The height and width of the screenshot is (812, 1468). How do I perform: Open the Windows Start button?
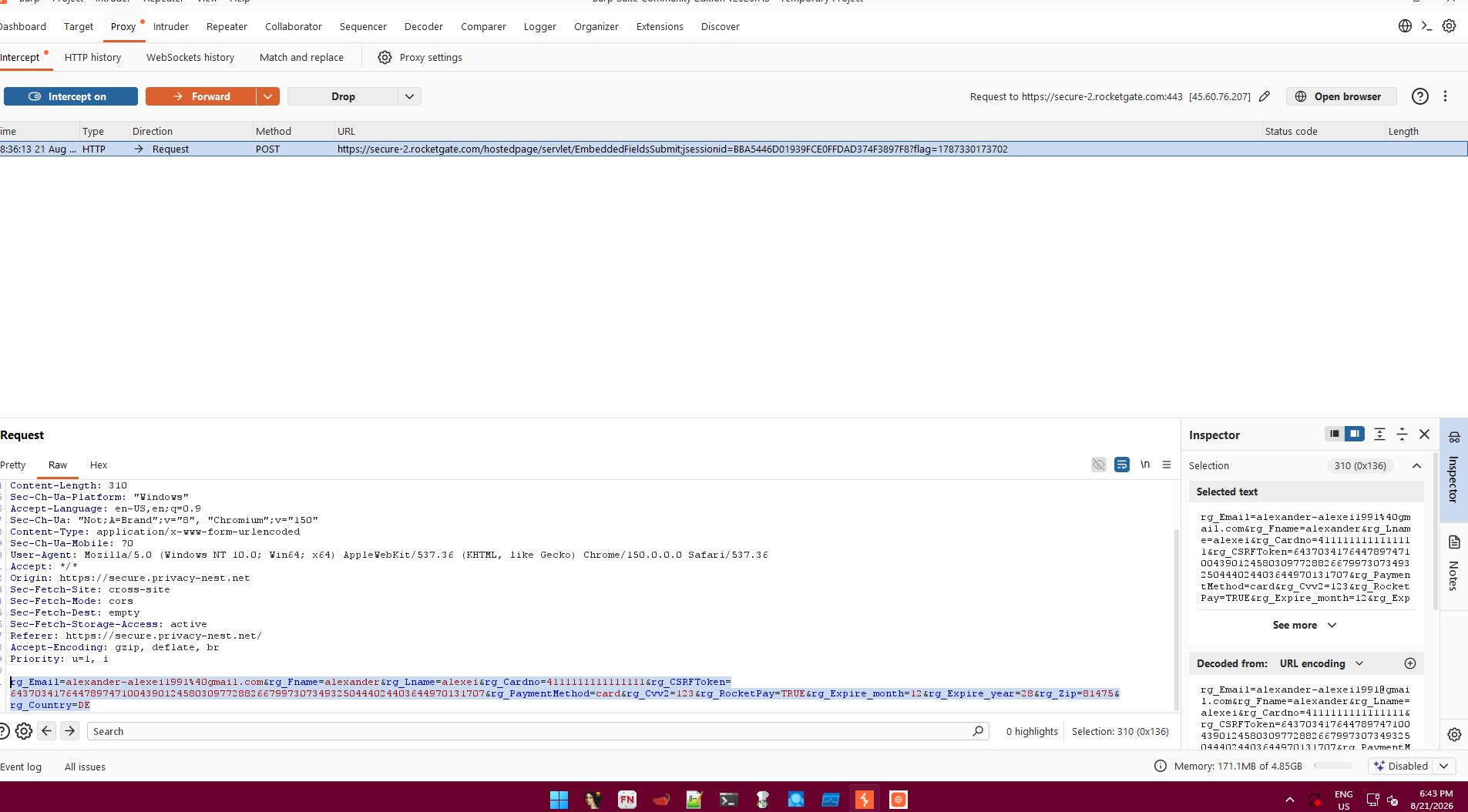tap(559, 800)
